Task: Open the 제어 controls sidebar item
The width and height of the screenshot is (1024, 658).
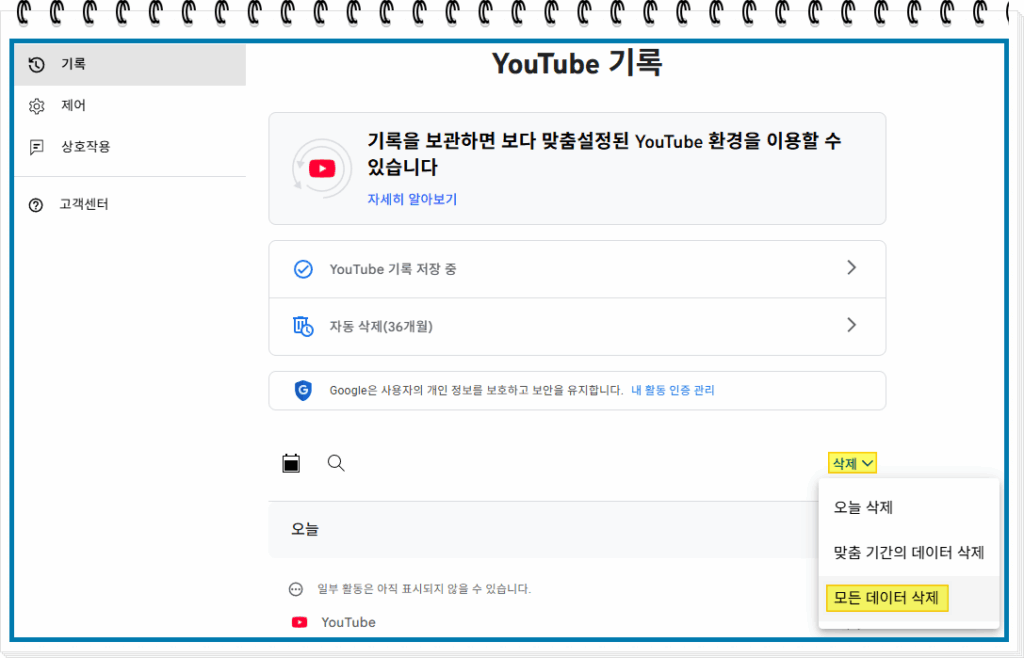Action: tap(130, 105)
